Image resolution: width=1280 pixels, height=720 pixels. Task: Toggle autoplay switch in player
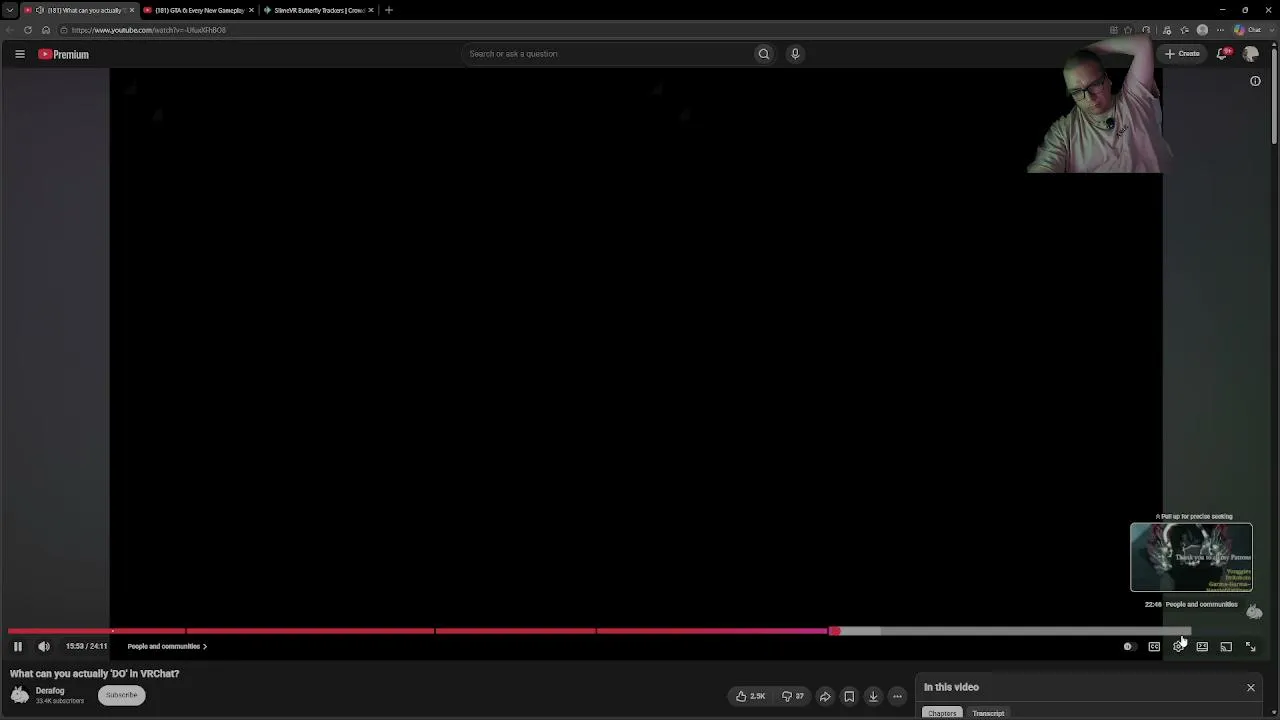[1128, 647]
